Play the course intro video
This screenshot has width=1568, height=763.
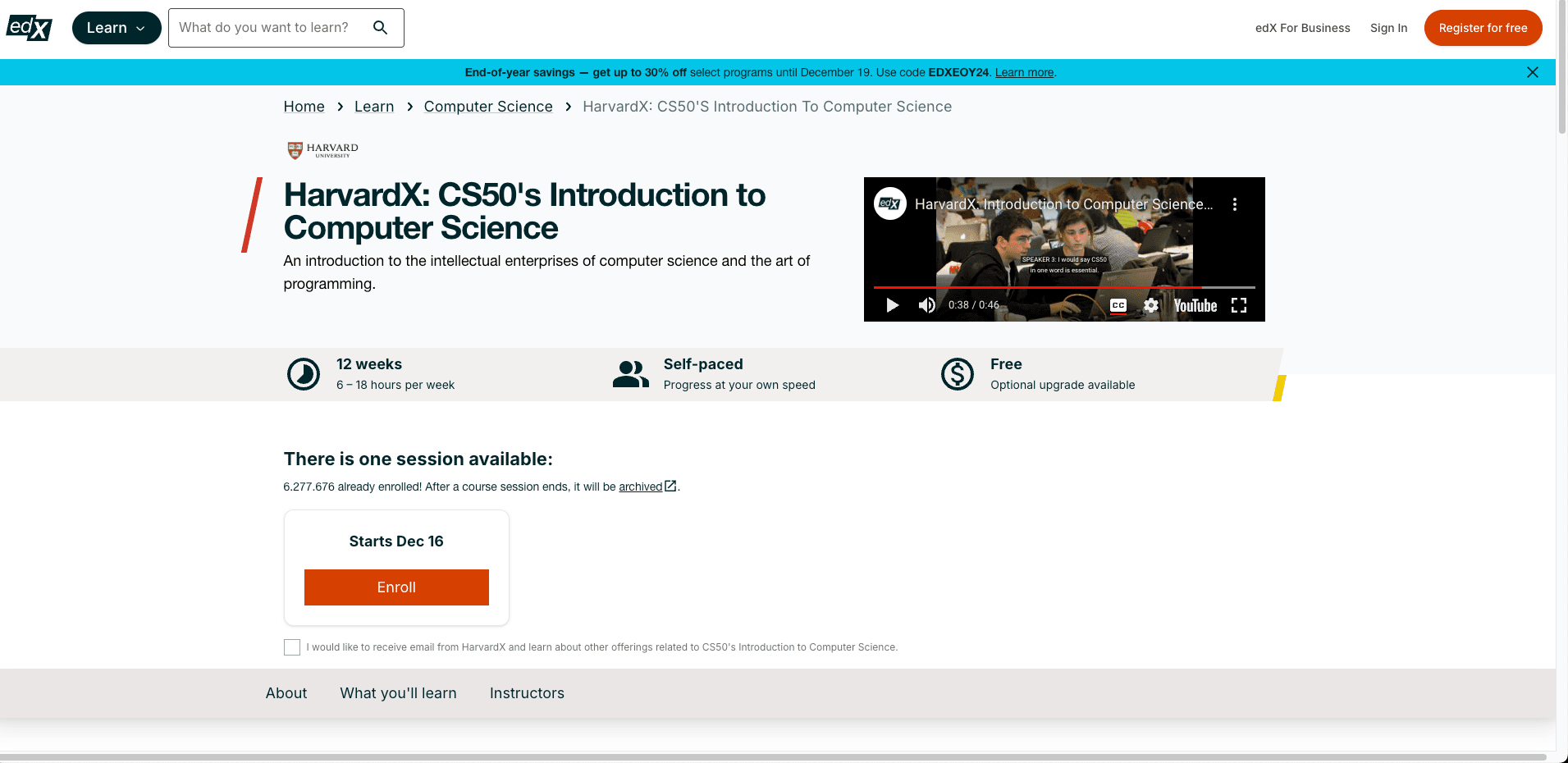click(x=893, y=305)
